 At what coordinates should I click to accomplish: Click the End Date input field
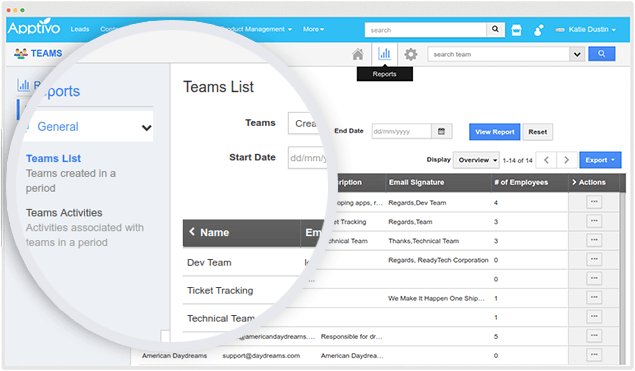(401, 131)
